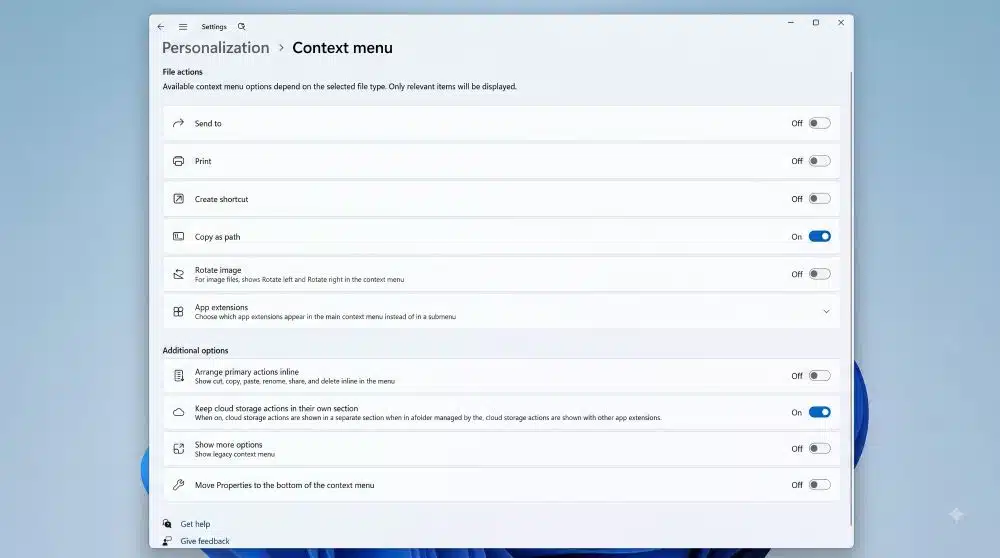Click the Additional options heading
The height and width of the screenshot is (558, 1000).
tap(195, 351)
